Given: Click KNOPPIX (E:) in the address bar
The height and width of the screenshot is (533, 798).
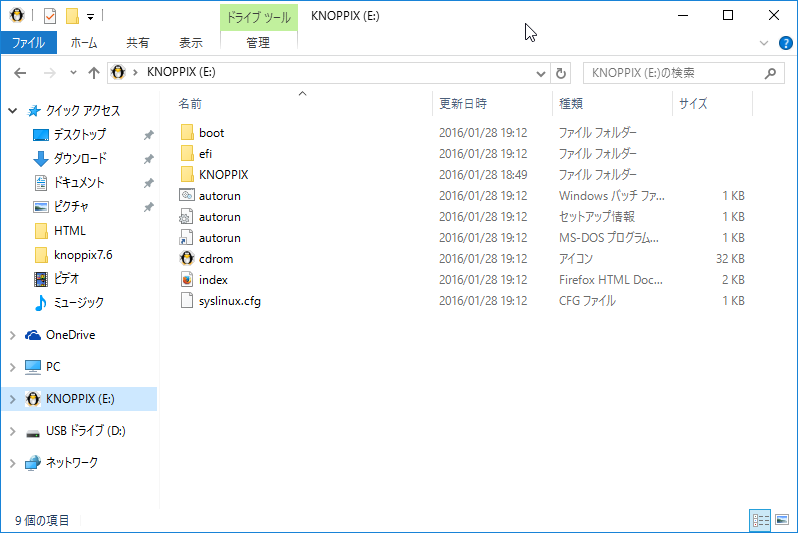Looking at the screenshot, I should (181, 72).
